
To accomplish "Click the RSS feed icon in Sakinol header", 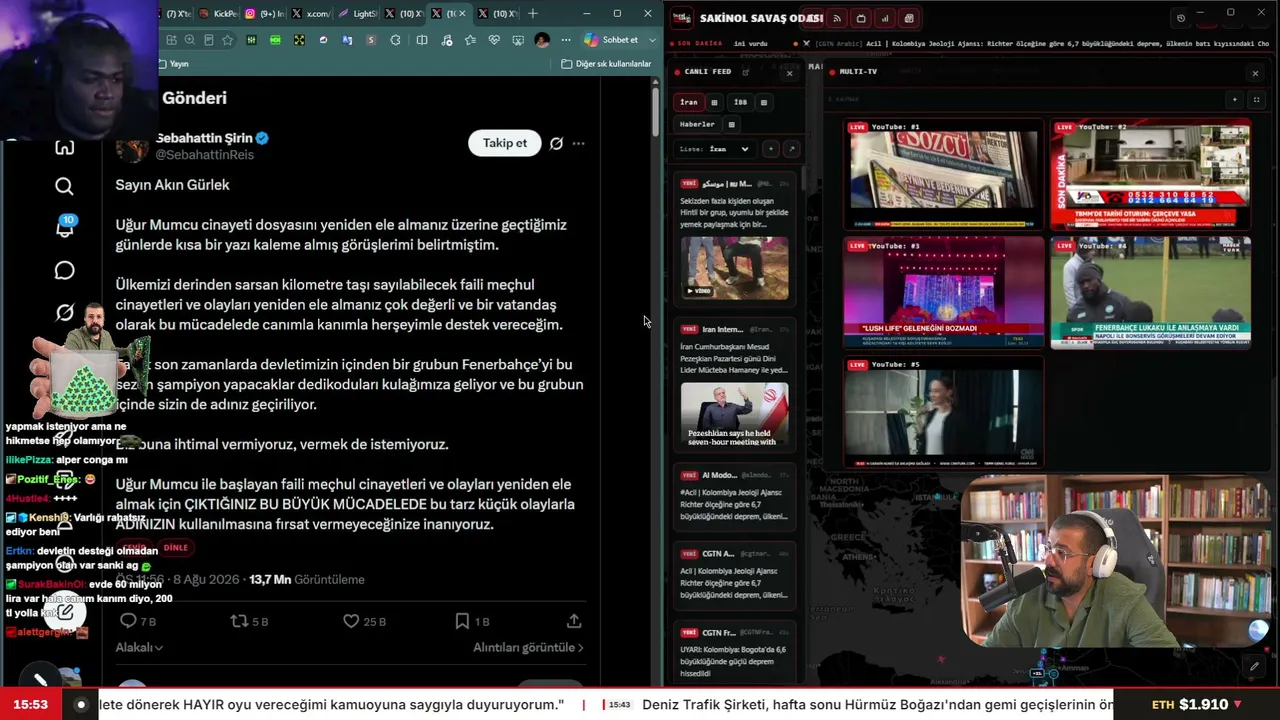I will (837, 18).
